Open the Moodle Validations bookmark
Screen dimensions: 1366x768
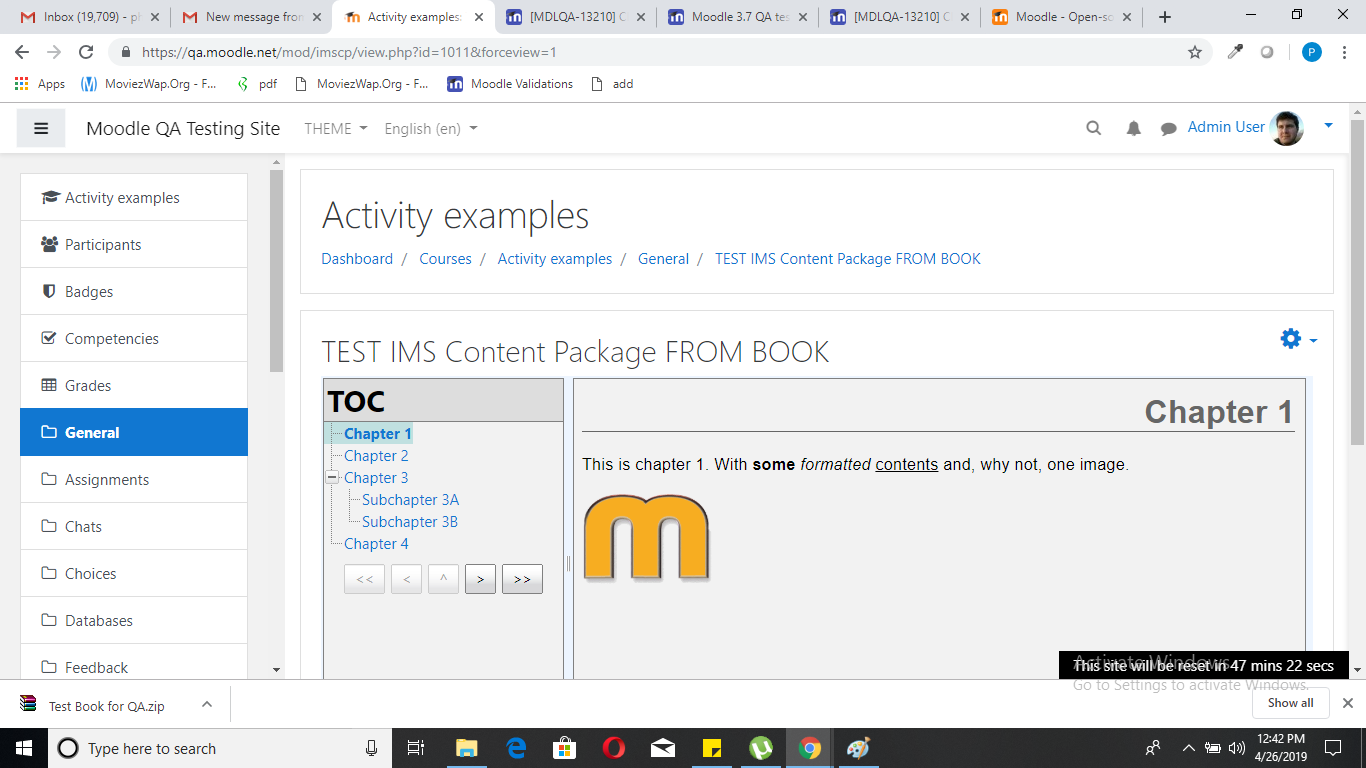(511, 84)
